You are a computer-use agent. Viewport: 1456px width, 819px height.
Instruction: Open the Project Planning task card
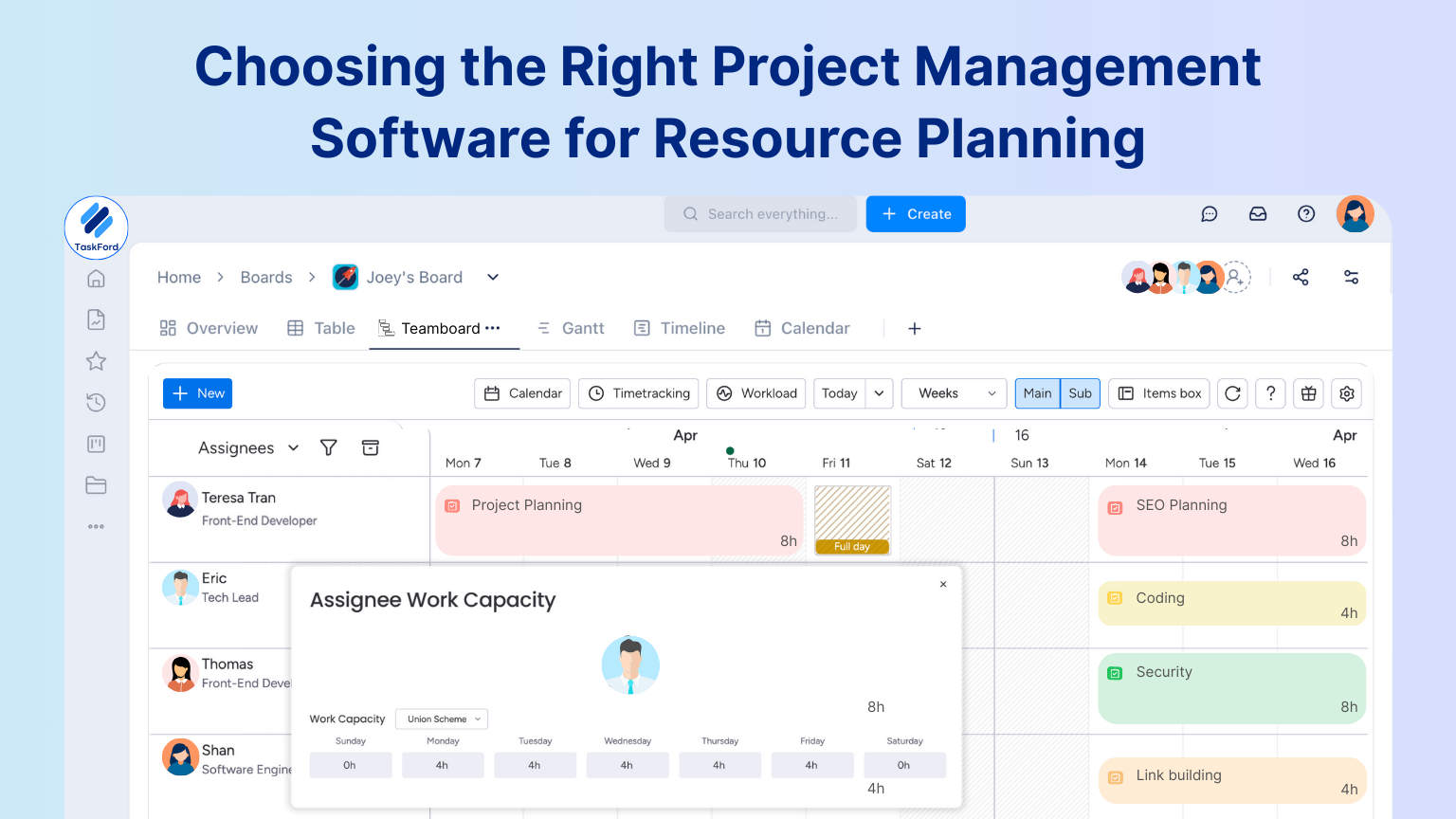(620, 520)
